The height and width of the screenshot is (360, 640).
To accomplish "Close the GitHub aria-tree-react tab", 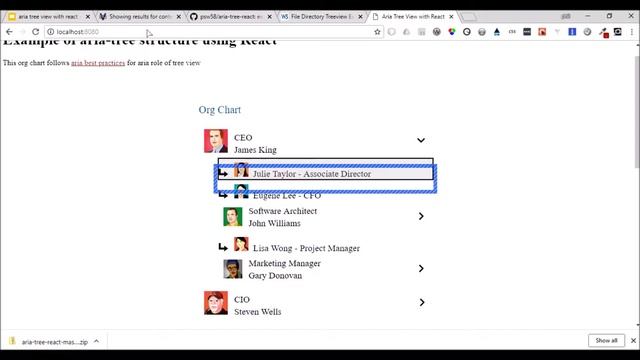I will click(x=269, y=17).
